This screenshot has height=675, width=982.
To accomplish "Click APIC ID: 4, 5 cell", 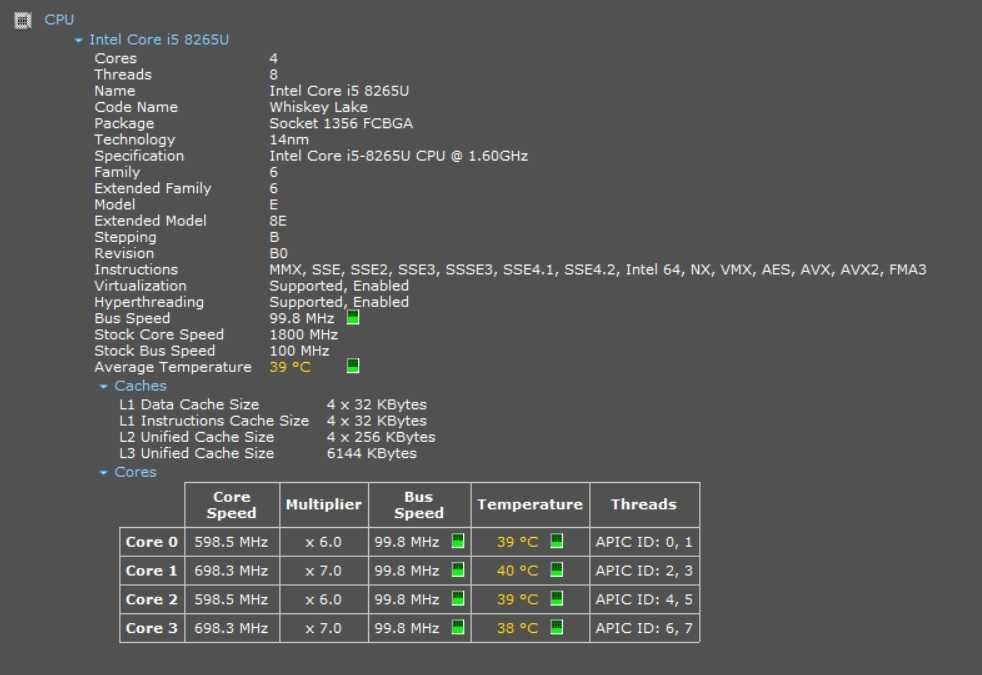I will tap(644, 600).
